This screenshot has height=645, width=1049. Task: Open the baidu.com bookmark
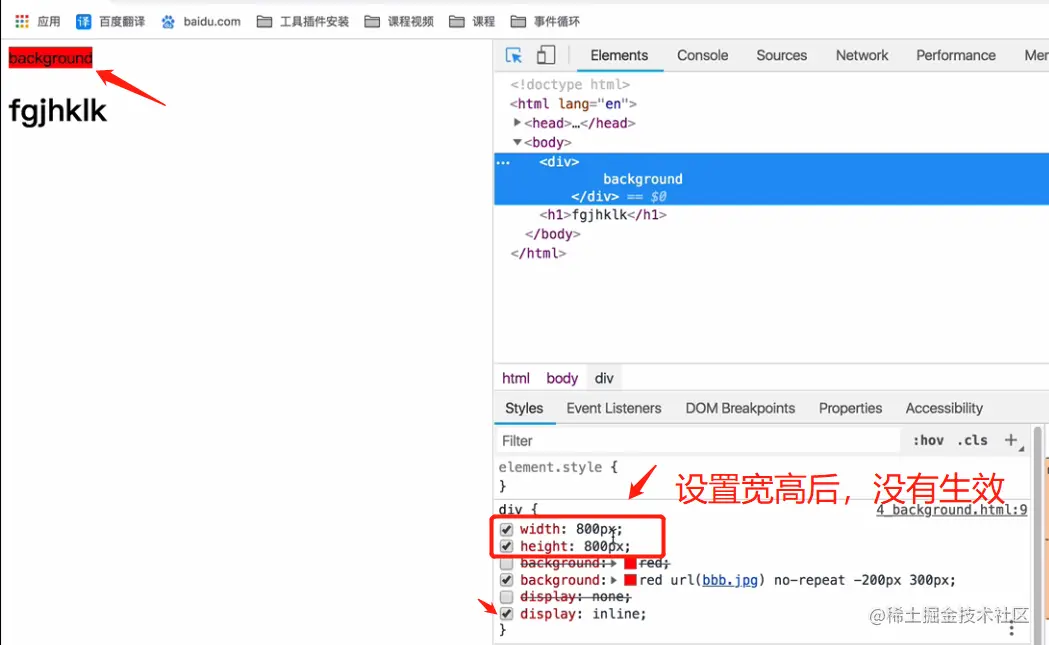(201, 21)
